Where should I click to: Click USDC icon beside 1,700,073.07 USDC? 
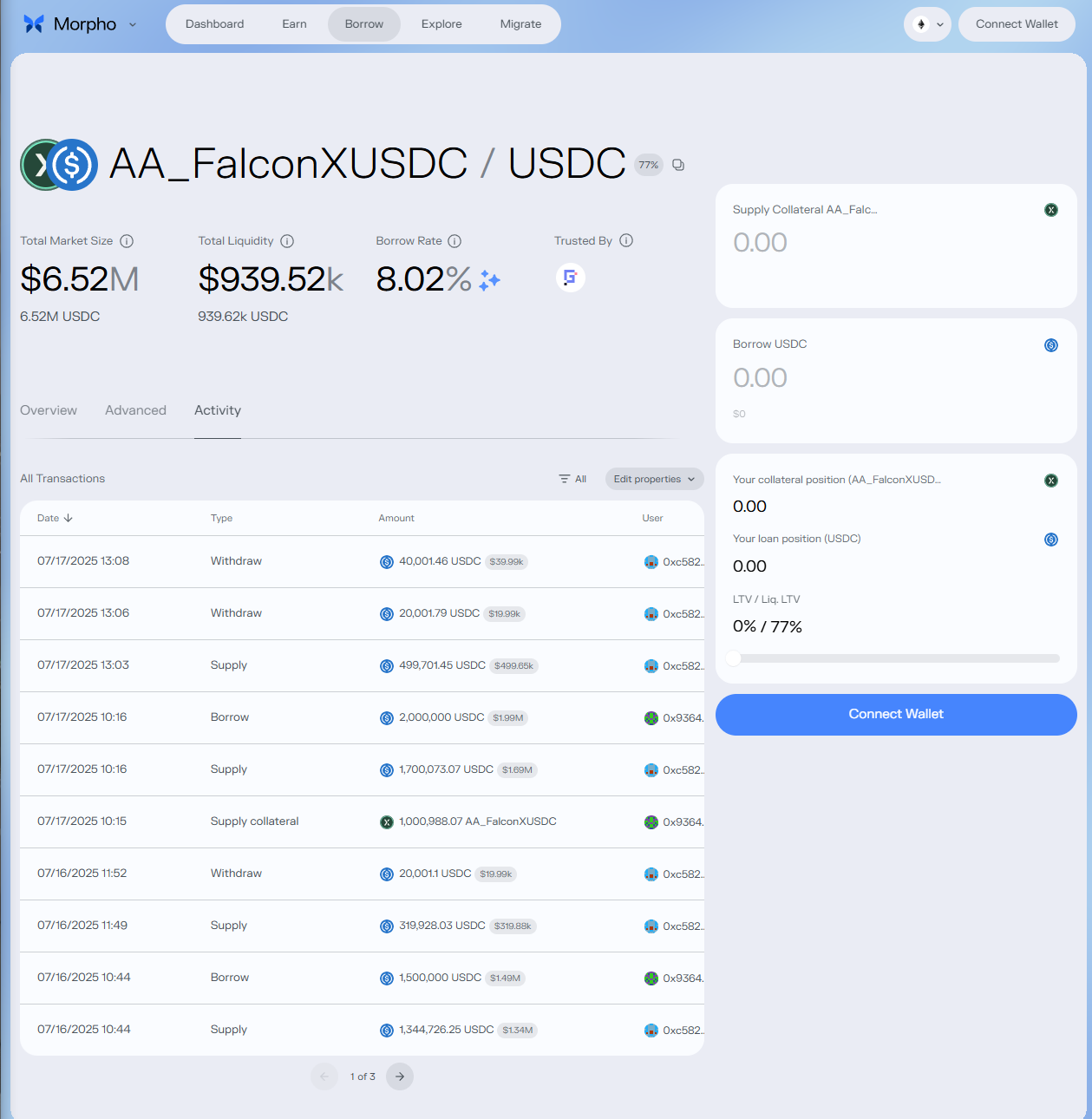(x=387, y=770)
